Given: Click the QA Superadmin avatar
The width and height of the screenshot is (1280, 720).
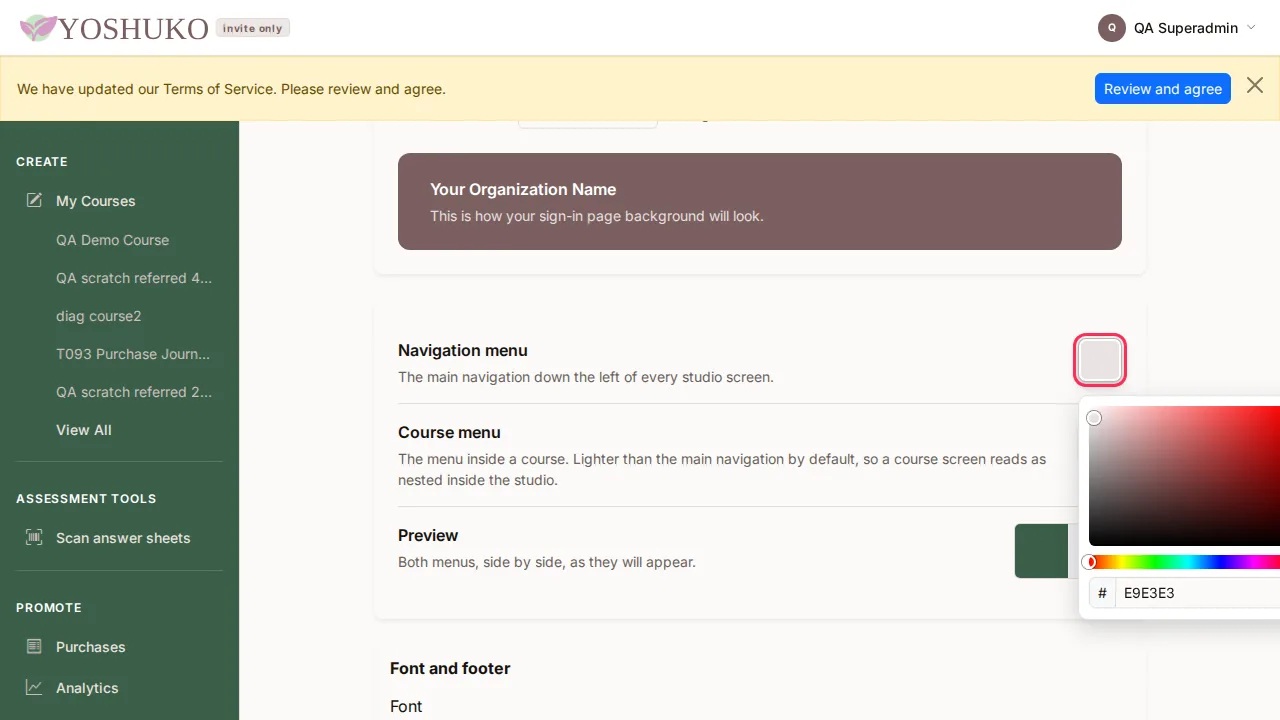Looking at the screenshot, I should tap(1112, 28).
